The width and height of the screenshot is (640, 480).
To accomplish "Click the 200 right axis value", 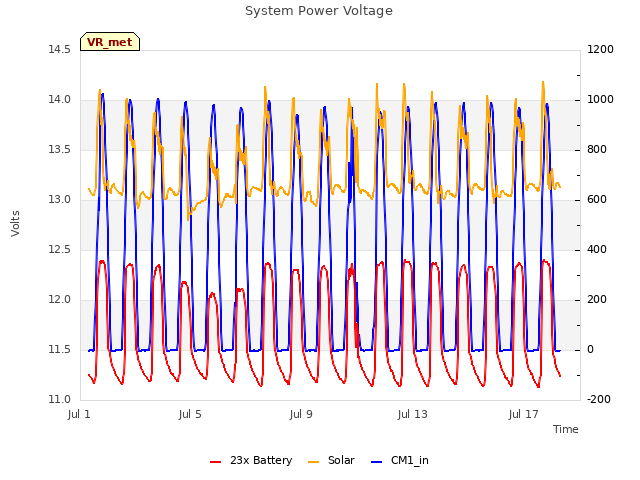I will pos(597,300).
